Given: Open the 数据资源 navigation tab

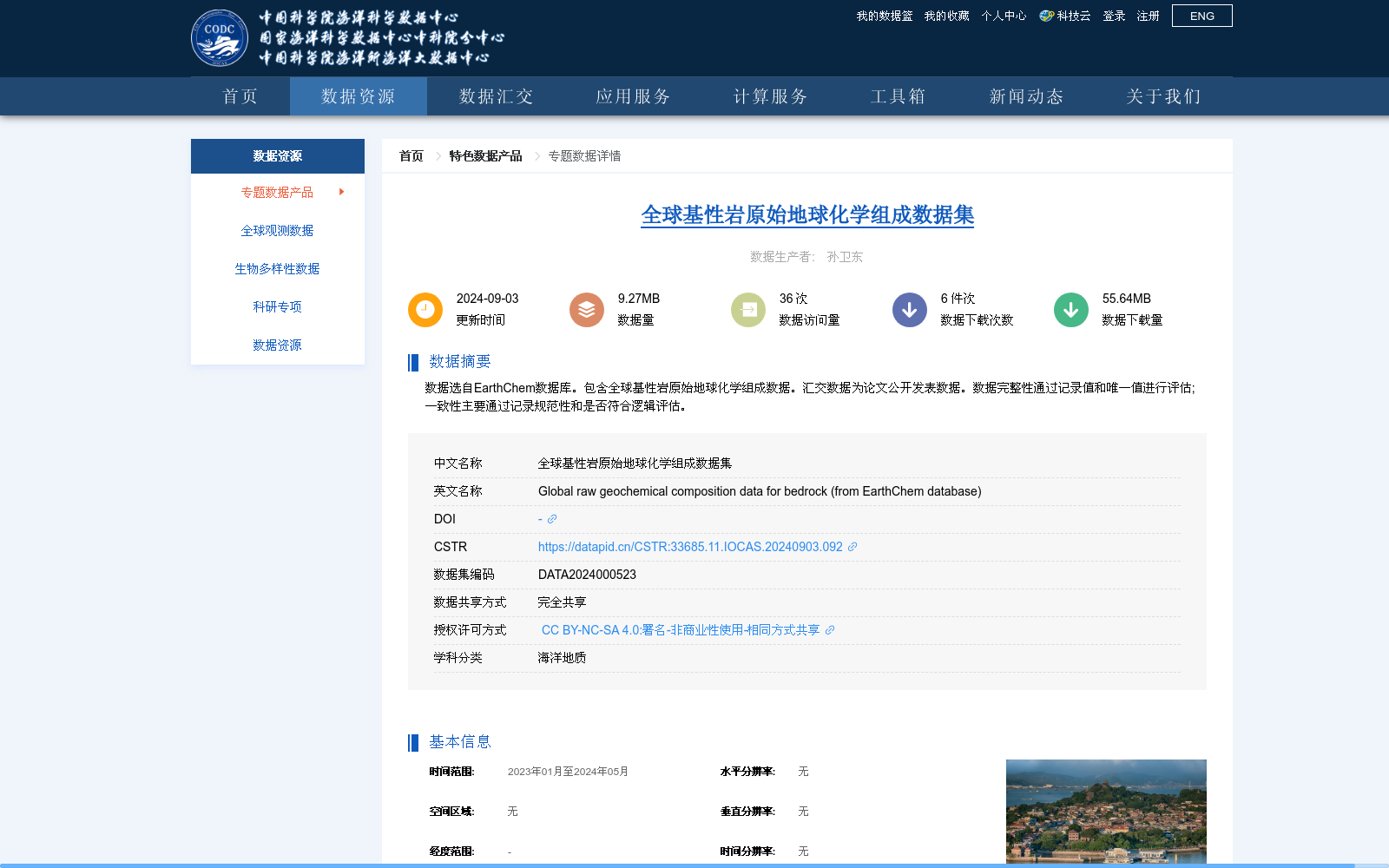Looking at the screenshot, I should [359, 96].
